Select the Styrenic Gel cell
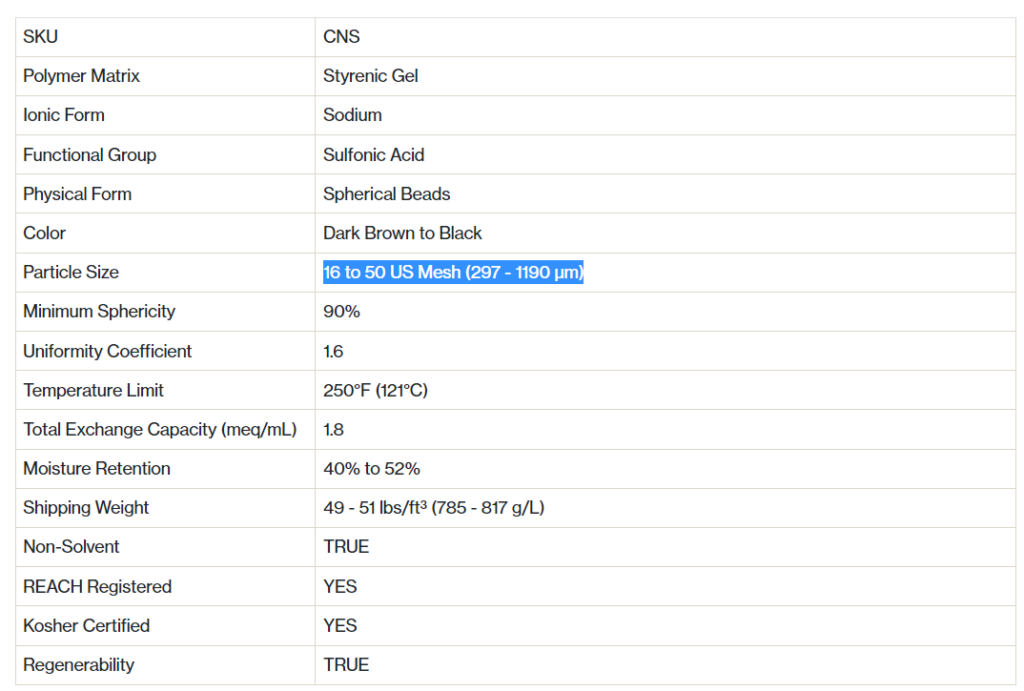This screenshot has width=1024, height=691. (370, 76)
